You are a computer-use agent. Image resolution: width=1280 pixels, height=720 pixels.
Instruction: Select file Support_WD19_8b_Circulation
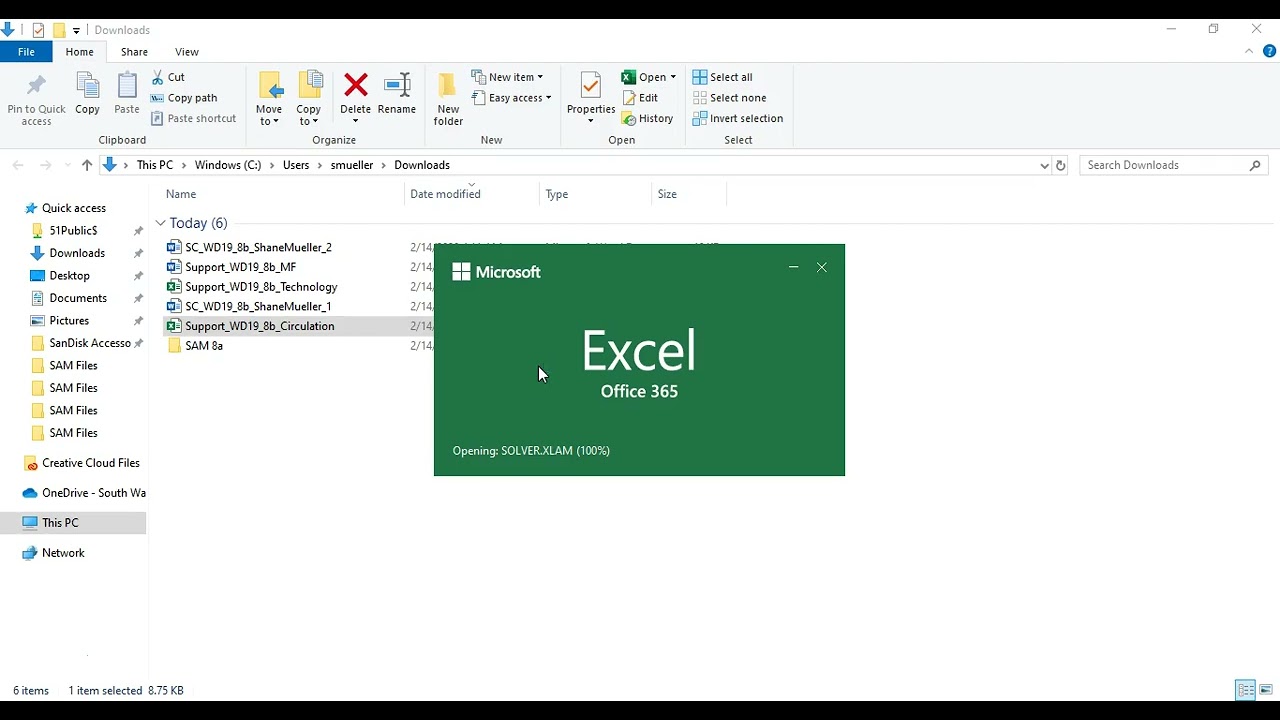pyautogui.click(x=260, y=326)
